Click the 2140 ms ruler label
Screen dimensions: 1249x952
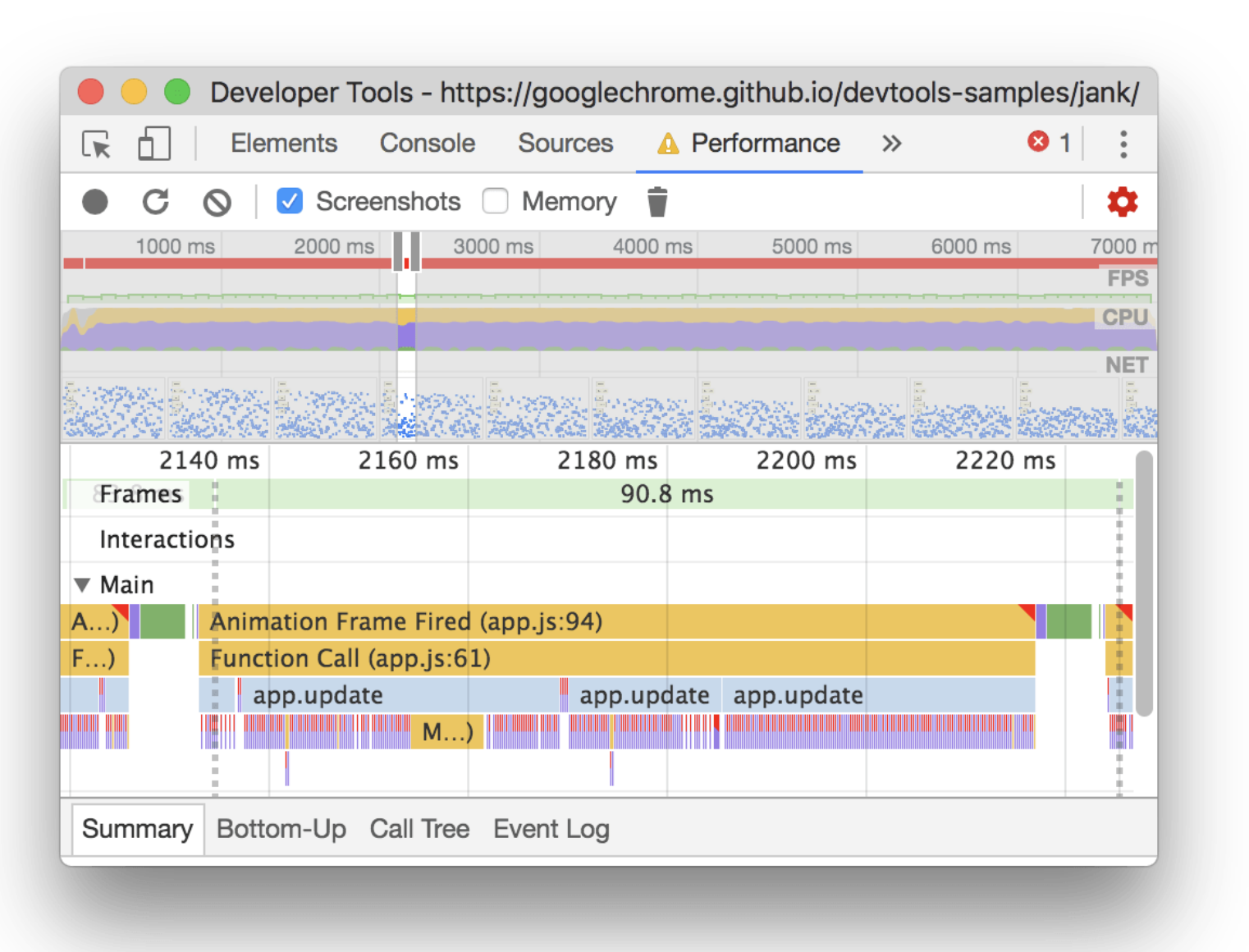209,460
